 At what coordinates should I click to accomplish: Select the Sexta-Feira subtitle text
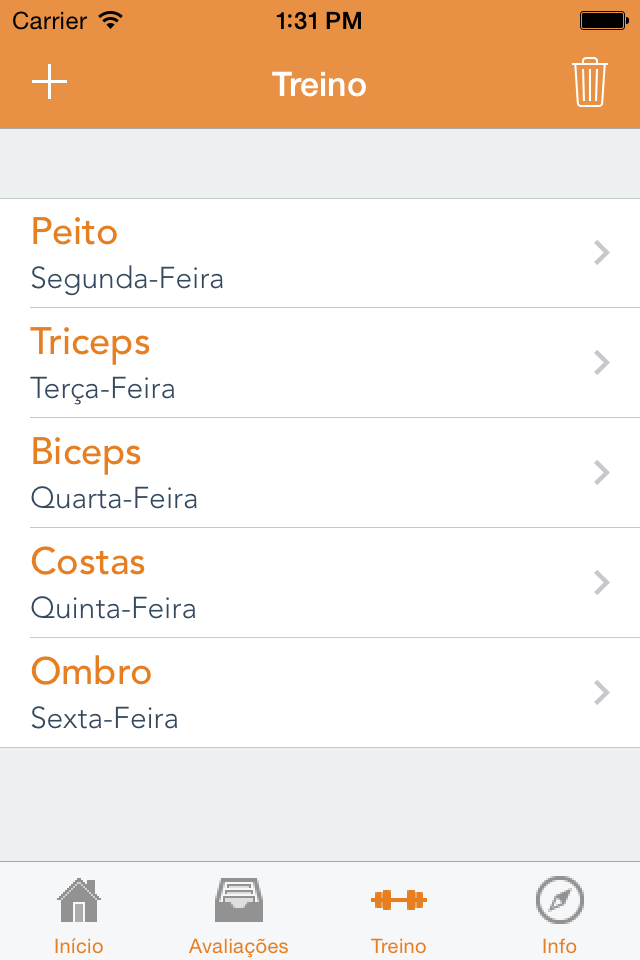click(x=105, y=718)
